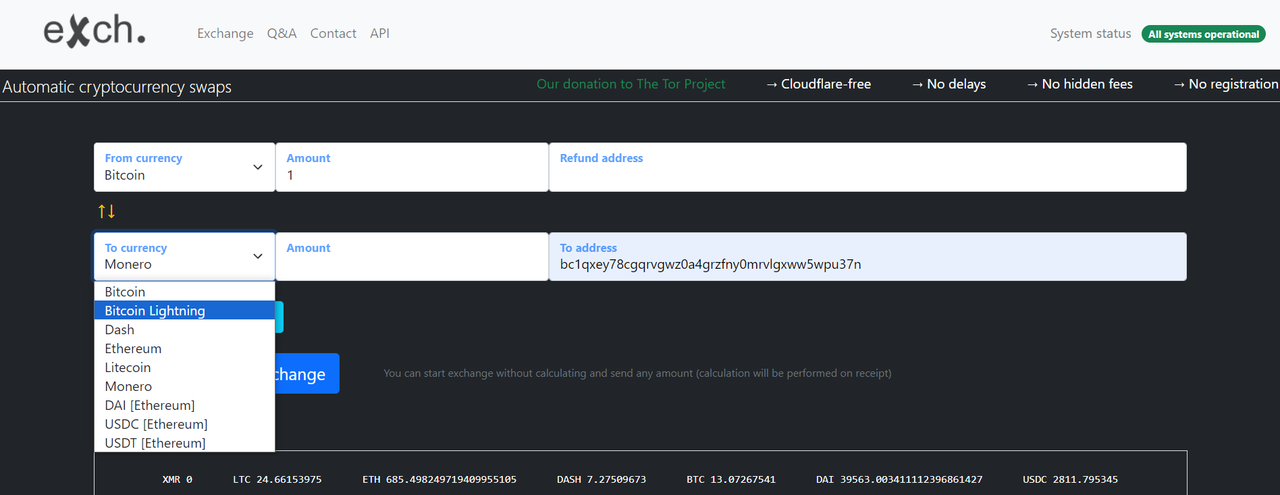
Task: Pick Ethereum in the dropdown list
Action: tap(184, 349)
